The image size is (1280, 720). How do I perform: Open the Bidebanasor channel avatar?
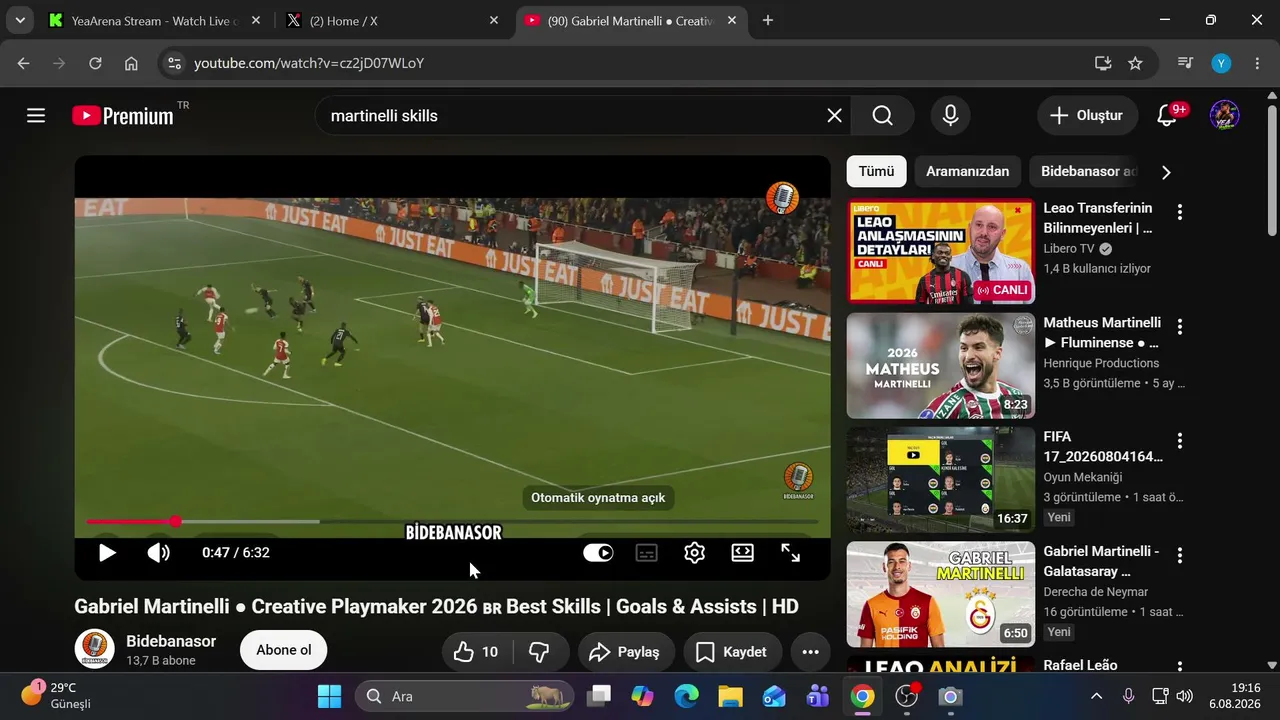click(x=94, y=650)
